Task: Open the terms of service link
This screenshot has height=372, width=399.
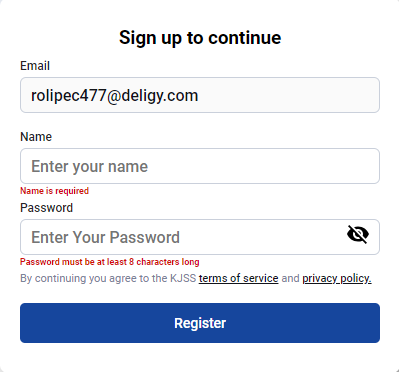Action: [238, 278]
